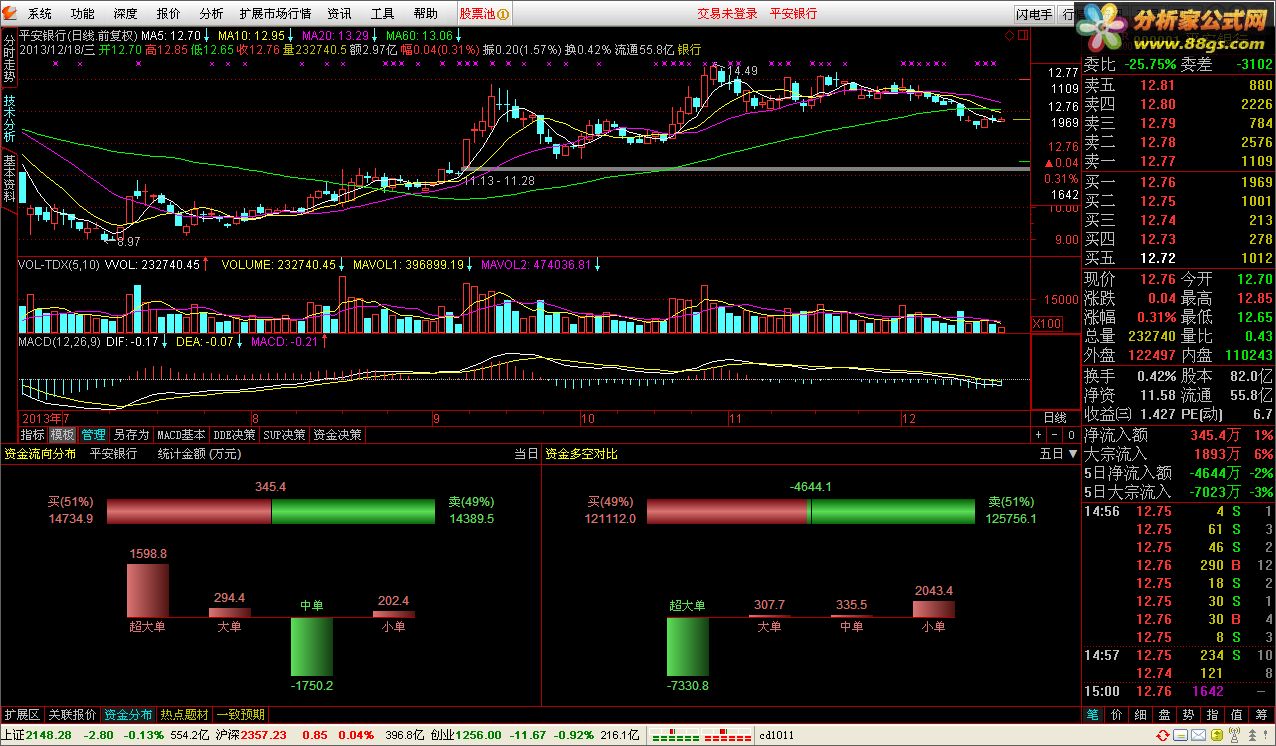Click the message window status icon
The image size is (1276, 746).
tap(1182, 736)
